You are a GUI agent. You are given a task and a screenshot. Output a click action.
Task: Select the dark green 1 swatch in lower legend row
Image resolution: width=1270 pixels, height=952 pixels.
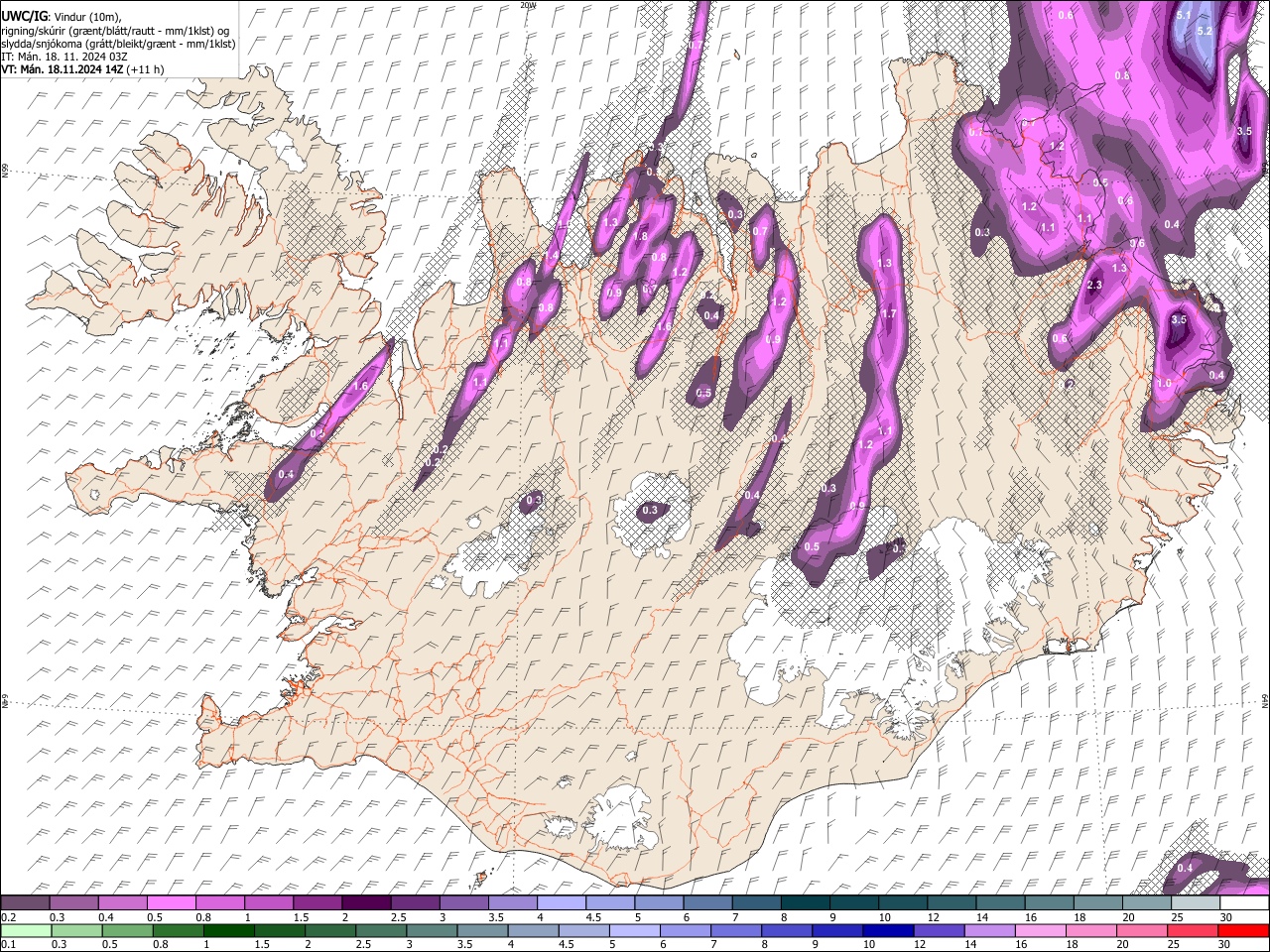pos(228,931)
